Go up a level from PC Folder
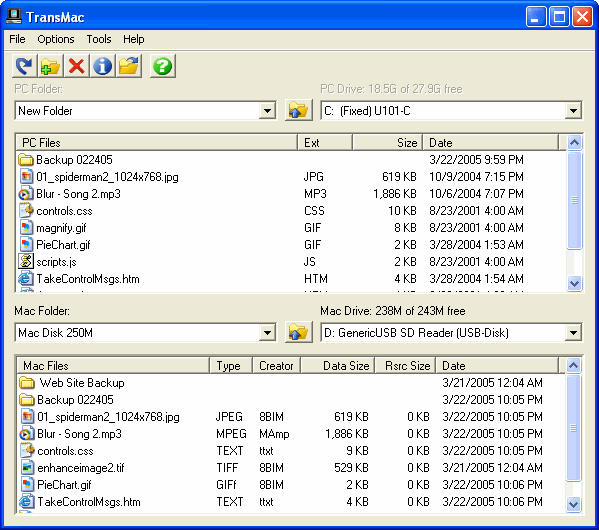This screenshot has width=599, height=530. (x=299, y=110)
